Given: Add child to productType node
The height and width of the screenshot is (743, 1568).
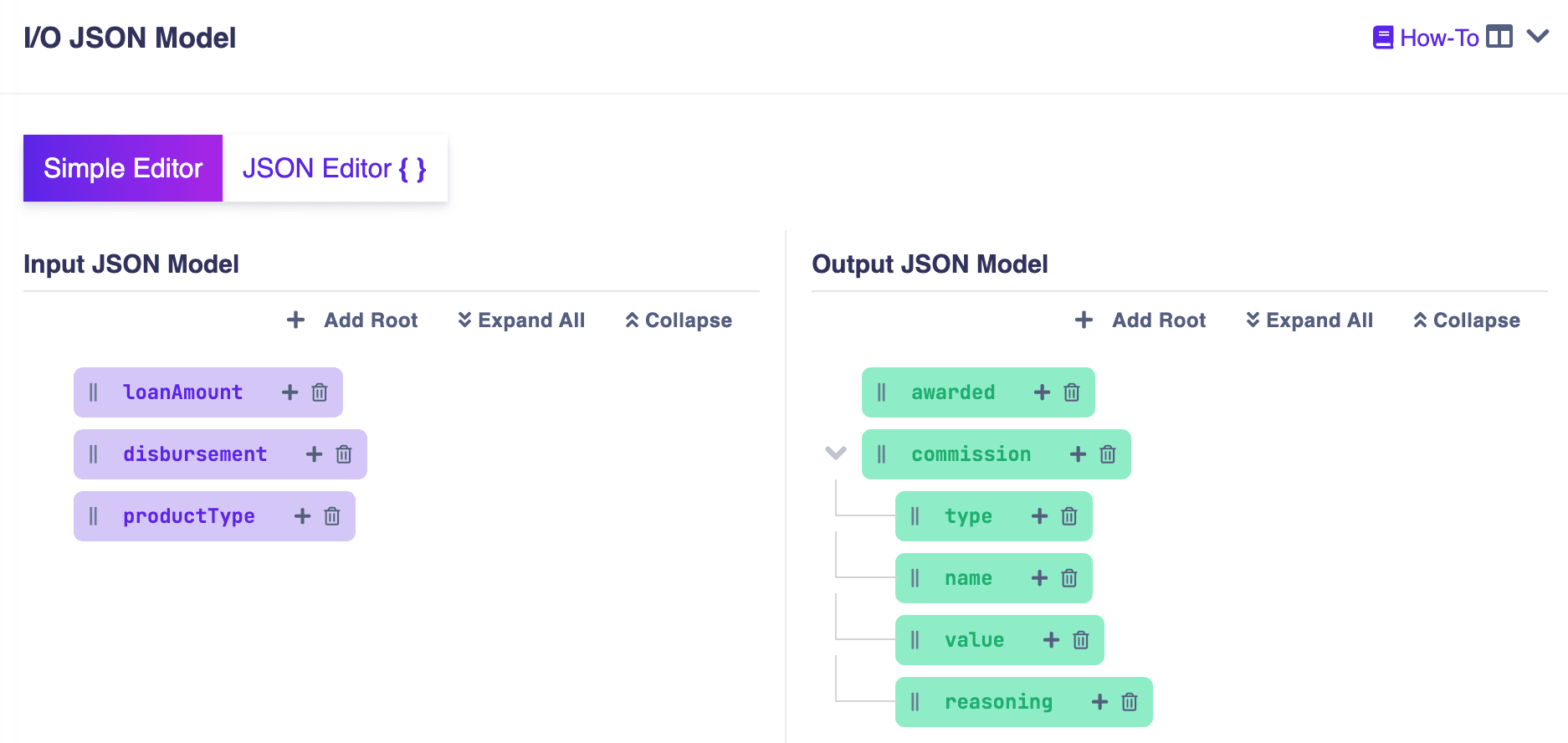Looking at the screenshot, I should coord(303,516).
